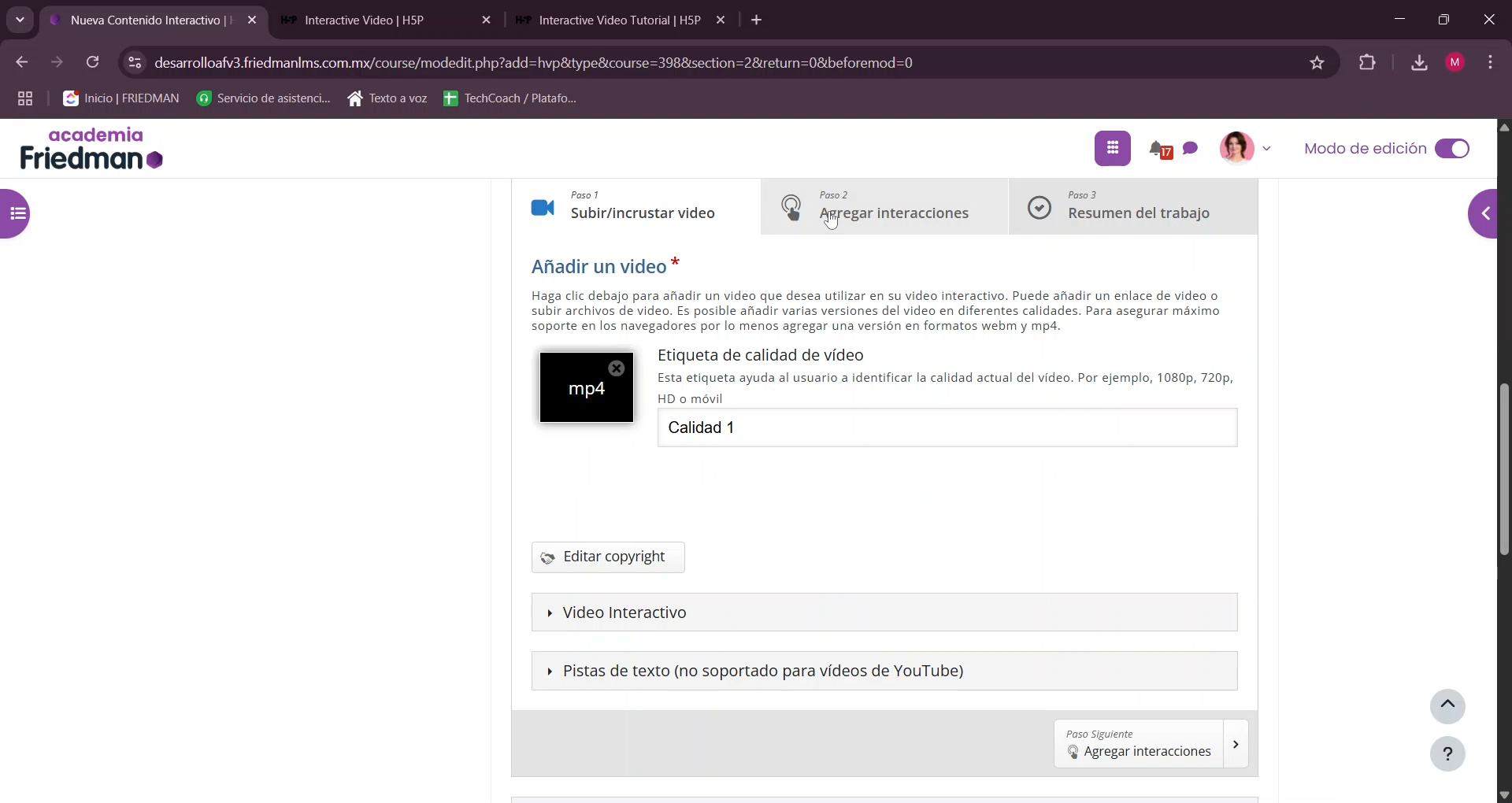
Task: Click the Etiqueta de calidad de vídeo label
Action: (761, 355)
